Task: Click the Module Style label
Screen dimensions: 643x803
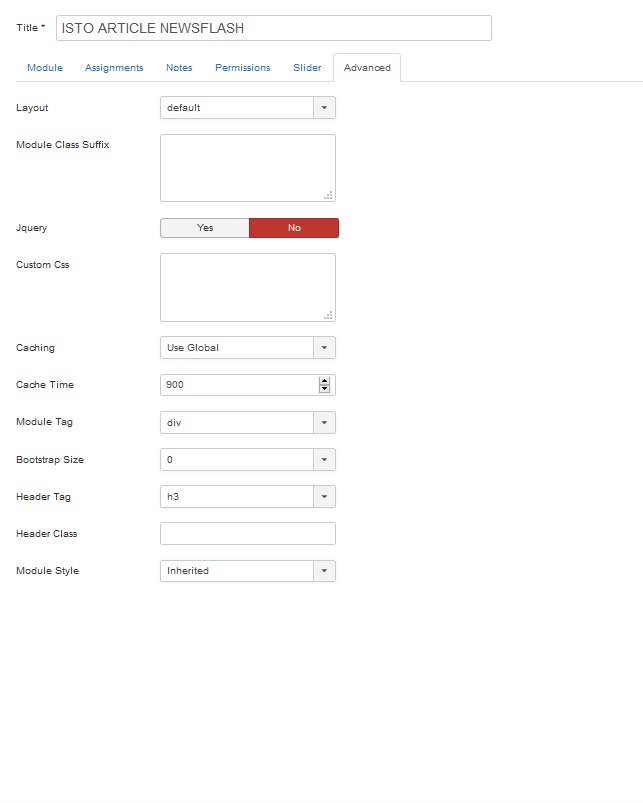Action: pyautogui.click(x=48, y=570)
